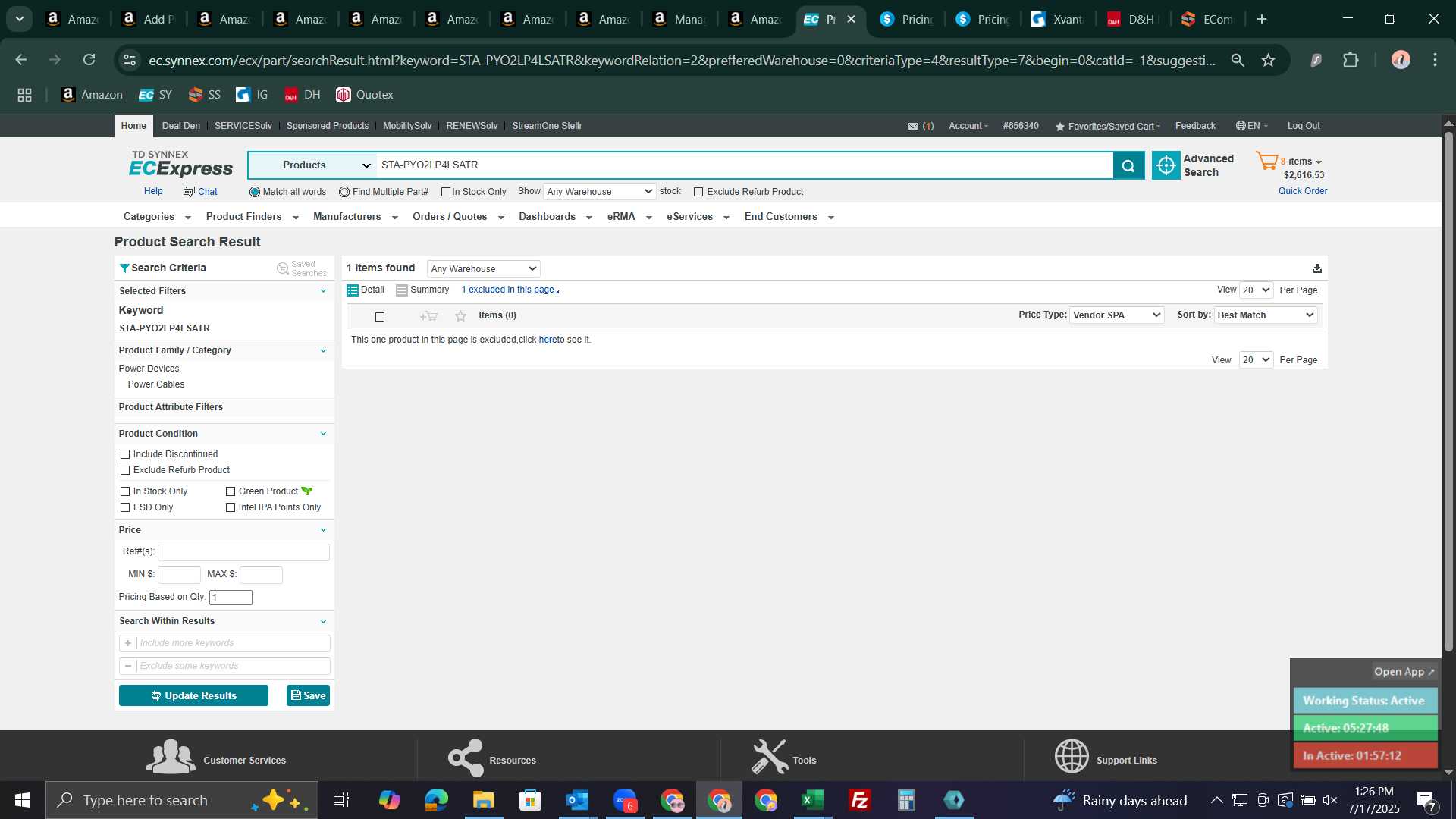Select Find Multiple Part# radio button
Viewport: 1456px width, 819px height.
click(344, 192)
